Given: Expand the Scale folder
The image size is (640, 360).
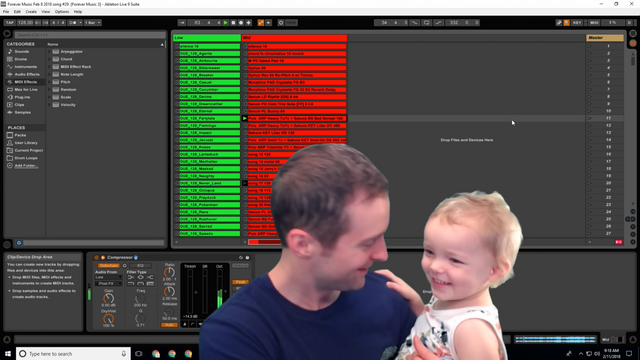Looking at the screenshot, I should (x=49, y=97).
